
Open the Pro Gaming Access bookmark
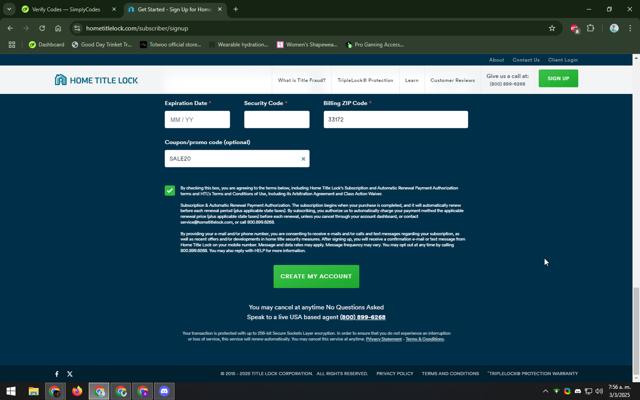375,44
